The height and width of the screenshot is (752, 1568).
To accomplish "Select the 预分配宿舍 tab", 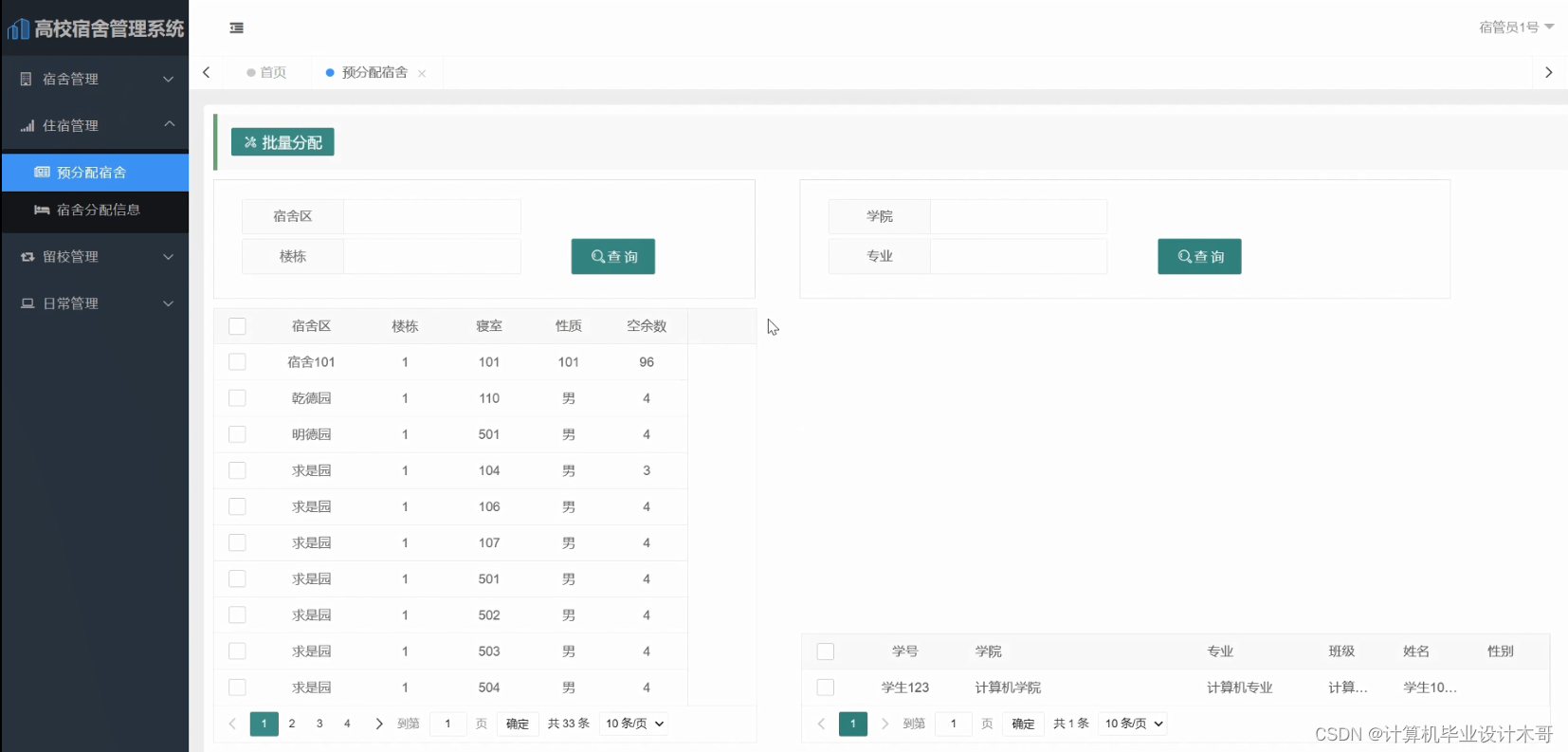I will pos(375,72).
